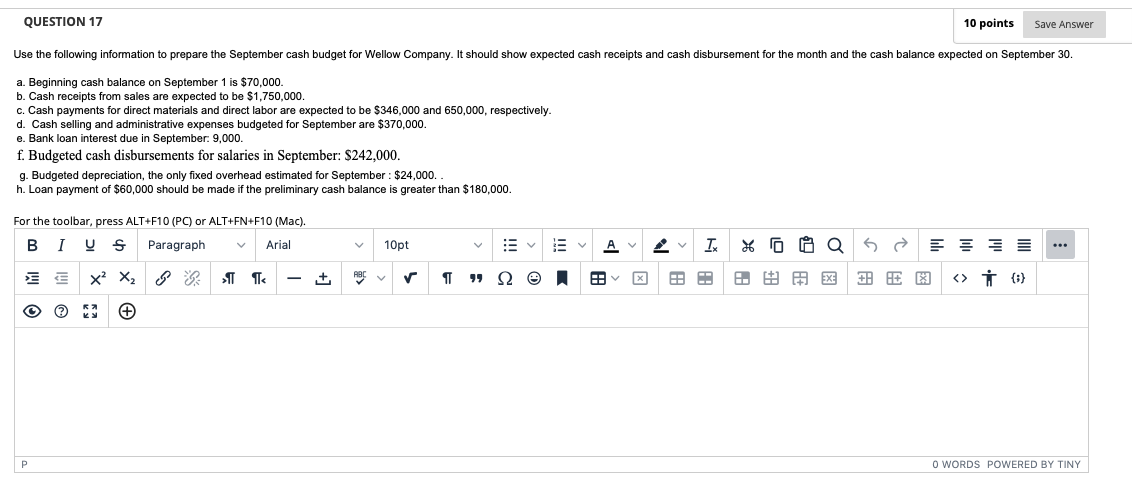
Task: Toggle bold formatting
Action: coord(33,246)
